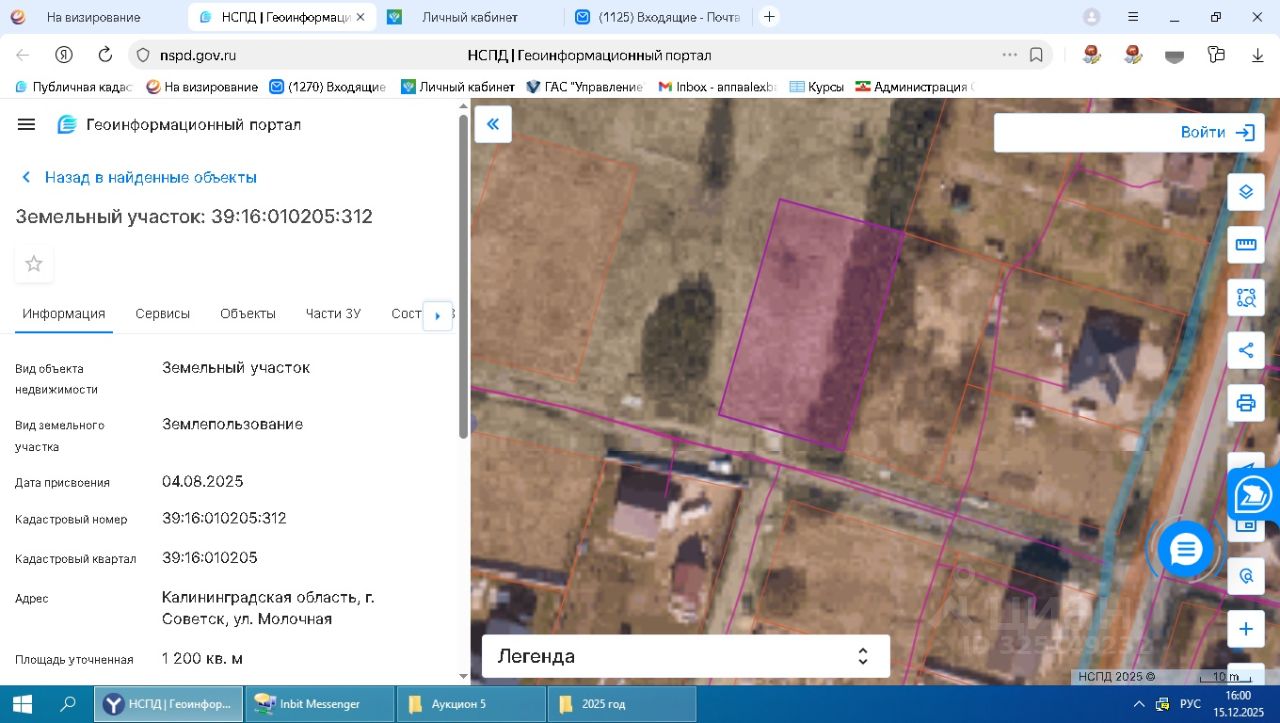Click the cadastral quarter 39:16:010205 value
The image size is (1280, 723).
(x=210, y=557)
